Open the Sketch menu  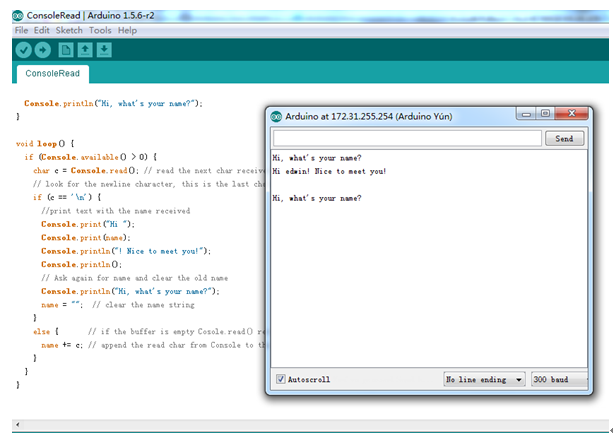[x=69, y=30]
